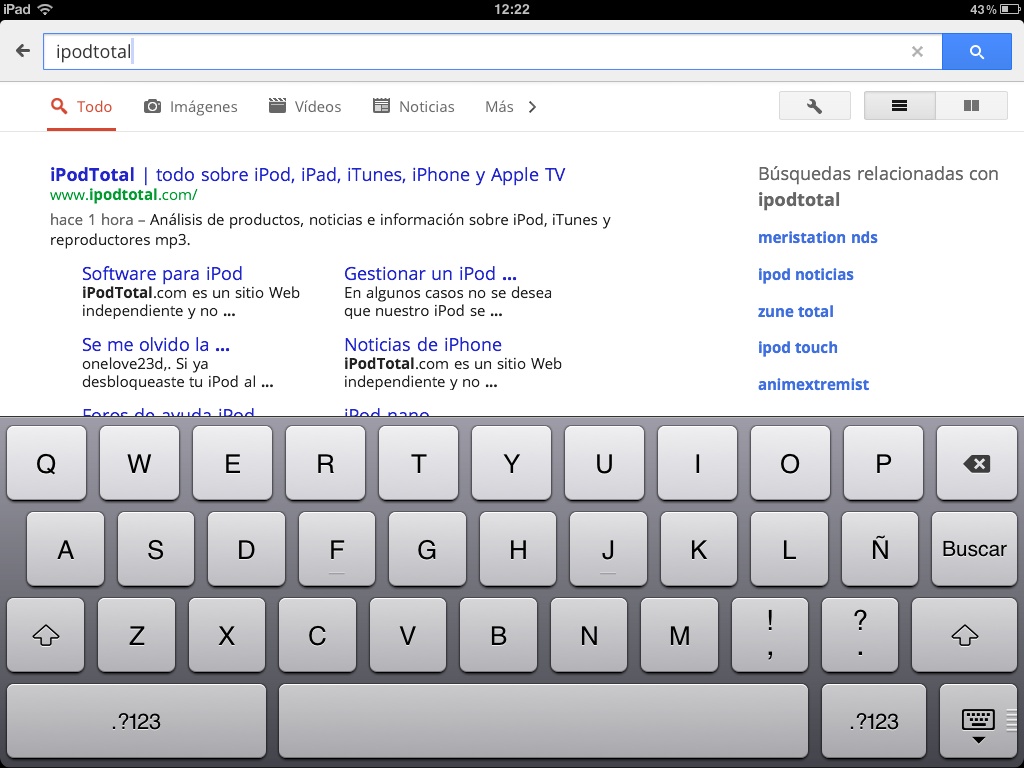The image size is (1024, 768).
Task: Tap the B key
Action: pos(498,635)
